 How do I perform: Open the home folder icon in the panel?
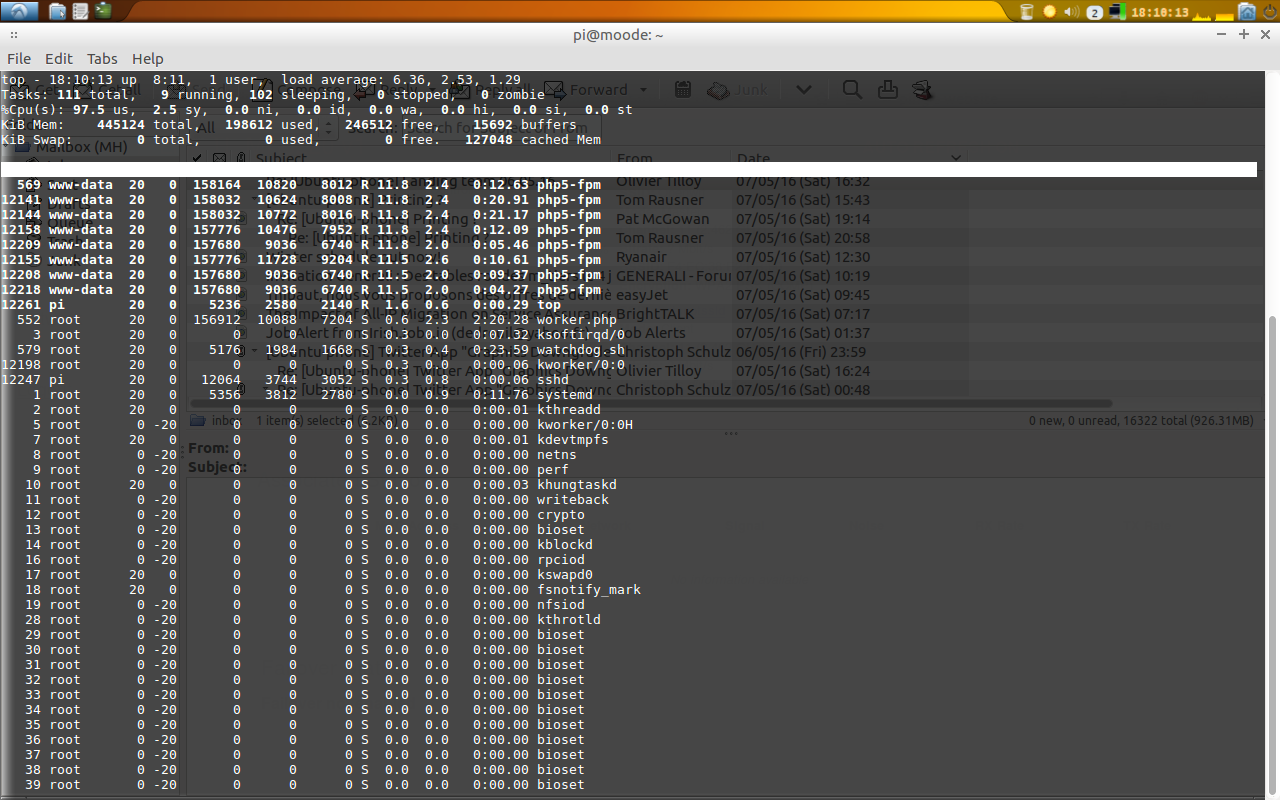(1247, 12)
